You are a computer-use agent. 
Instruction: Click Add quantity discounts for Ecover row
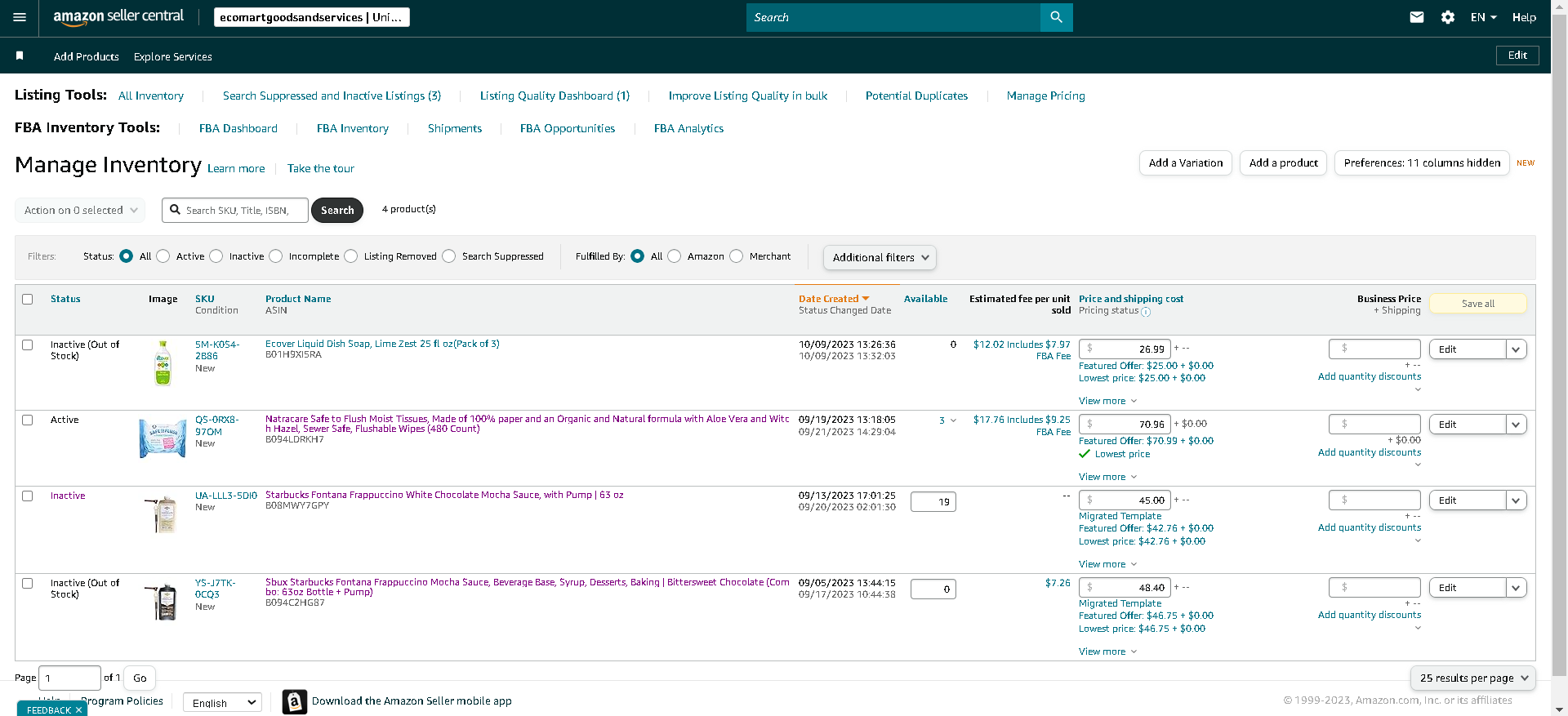[x=1370, y=376]
